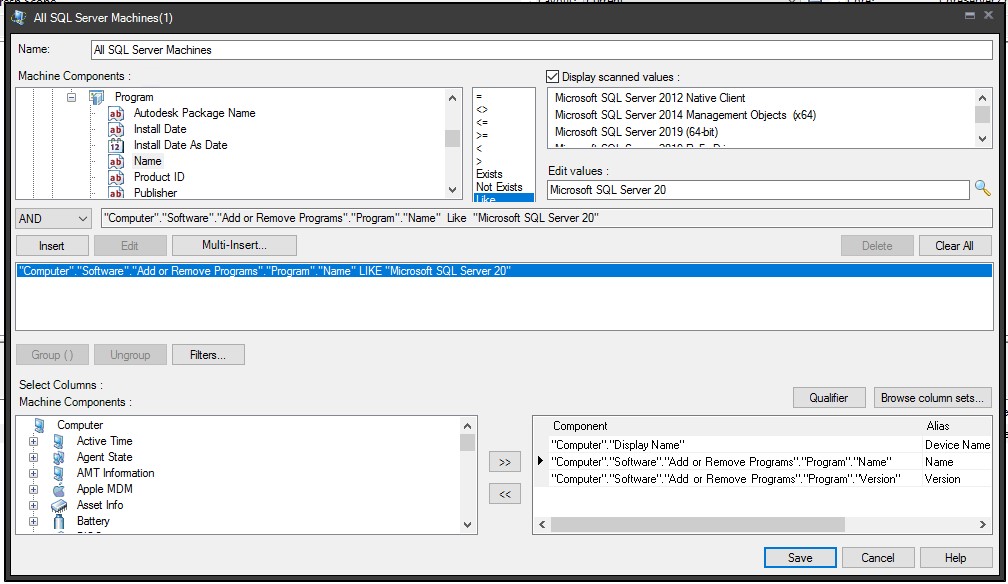Select the Computer icon in the columns tree

(38, 424)
